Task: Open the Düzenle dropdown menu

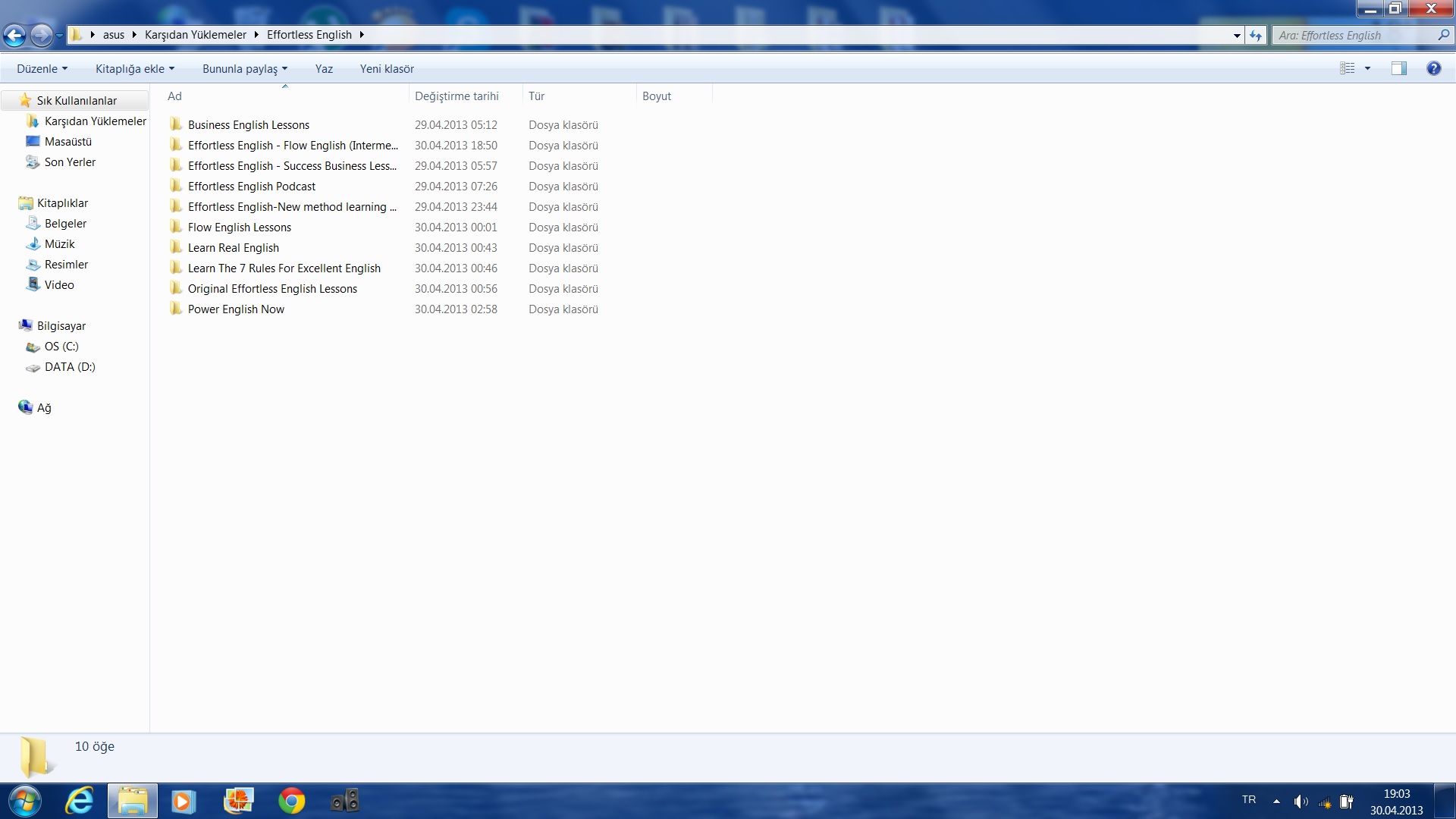Action: point(42,68)
